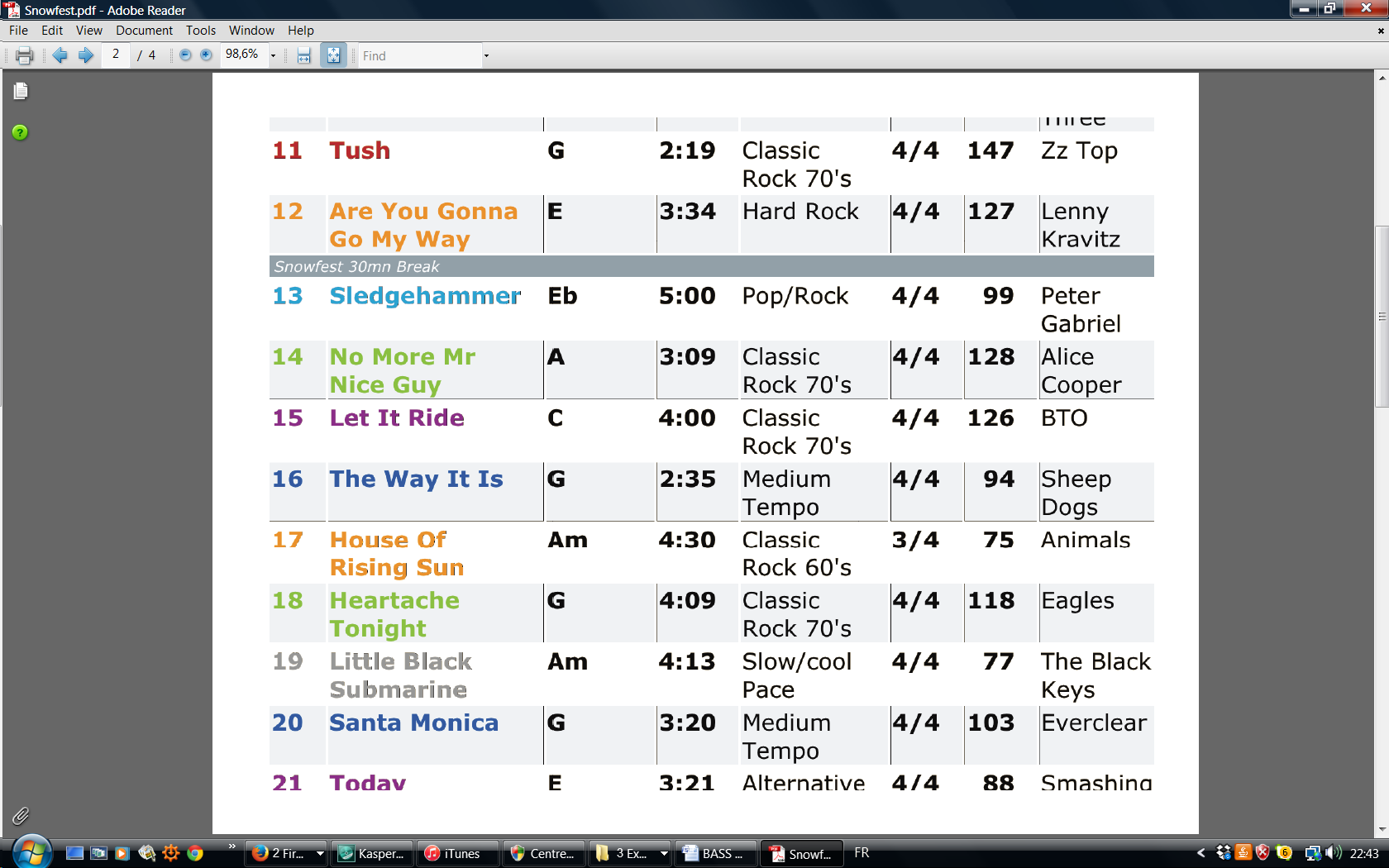Click the system clock showing 22:43
This screenshot has width=1389, height=868.
[x=1364, y=853]
